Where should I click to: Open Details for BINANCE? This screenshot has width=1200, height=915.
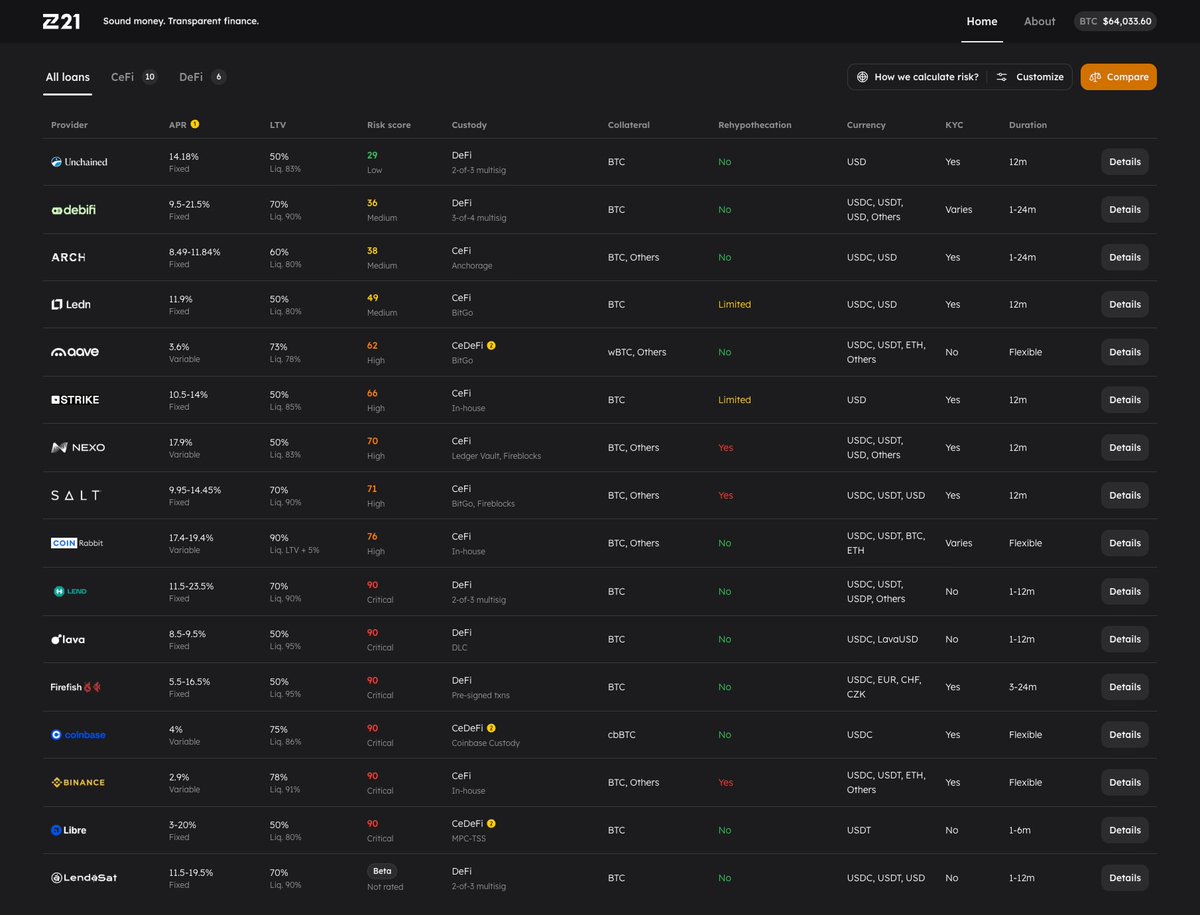tap(1125, 782)
